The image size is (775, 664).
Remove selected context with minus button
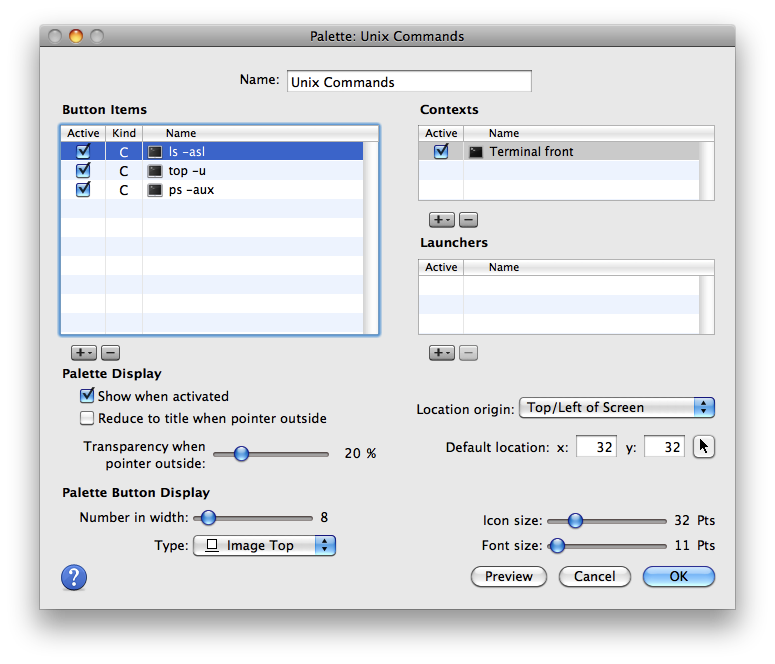click(469, 220)
